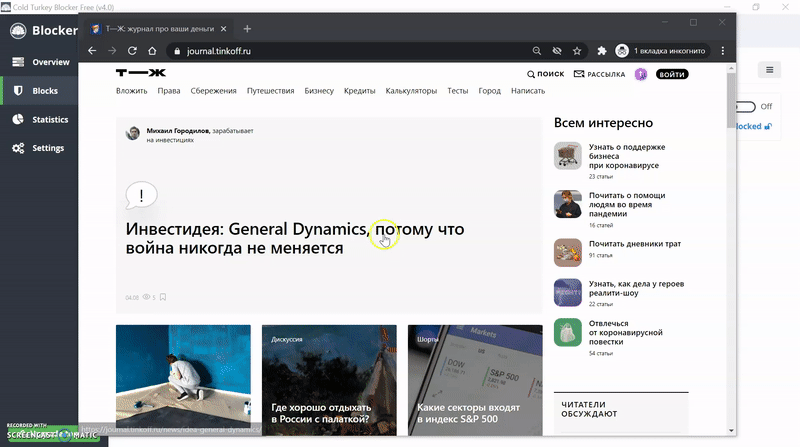The width and height of the screenshot is (800, 447).
Task: Click the views eye icon under headline
Action: (x=146, y=297)
